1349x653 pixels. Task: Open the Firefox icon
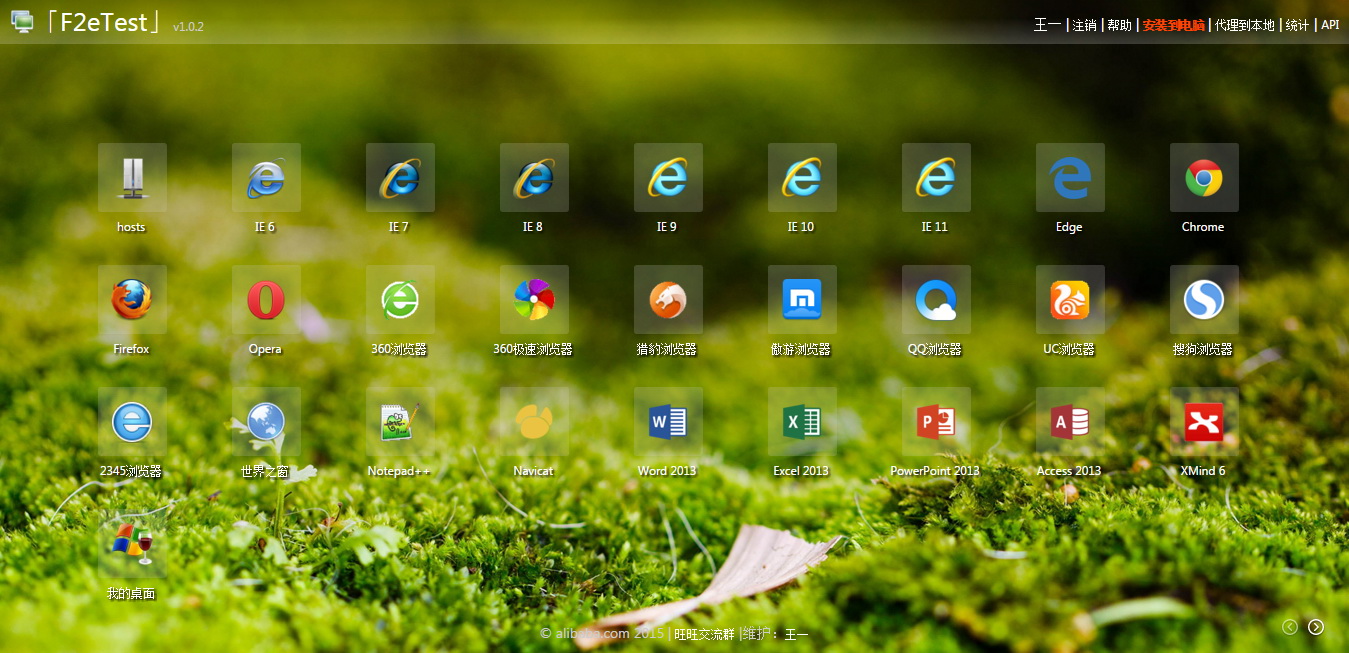(x=132, y=300)
